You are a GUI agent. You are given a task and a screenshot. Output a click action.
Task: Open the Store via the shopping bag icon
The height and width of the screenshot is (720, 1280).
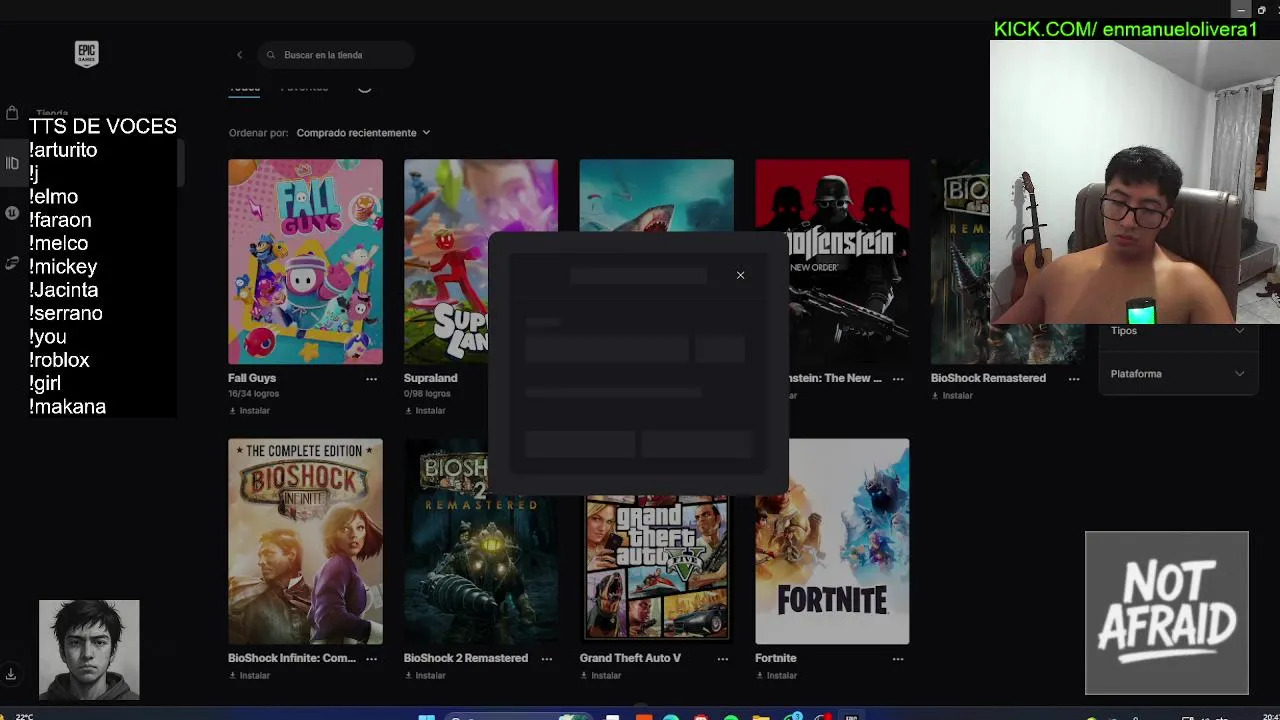coord(12,113)
